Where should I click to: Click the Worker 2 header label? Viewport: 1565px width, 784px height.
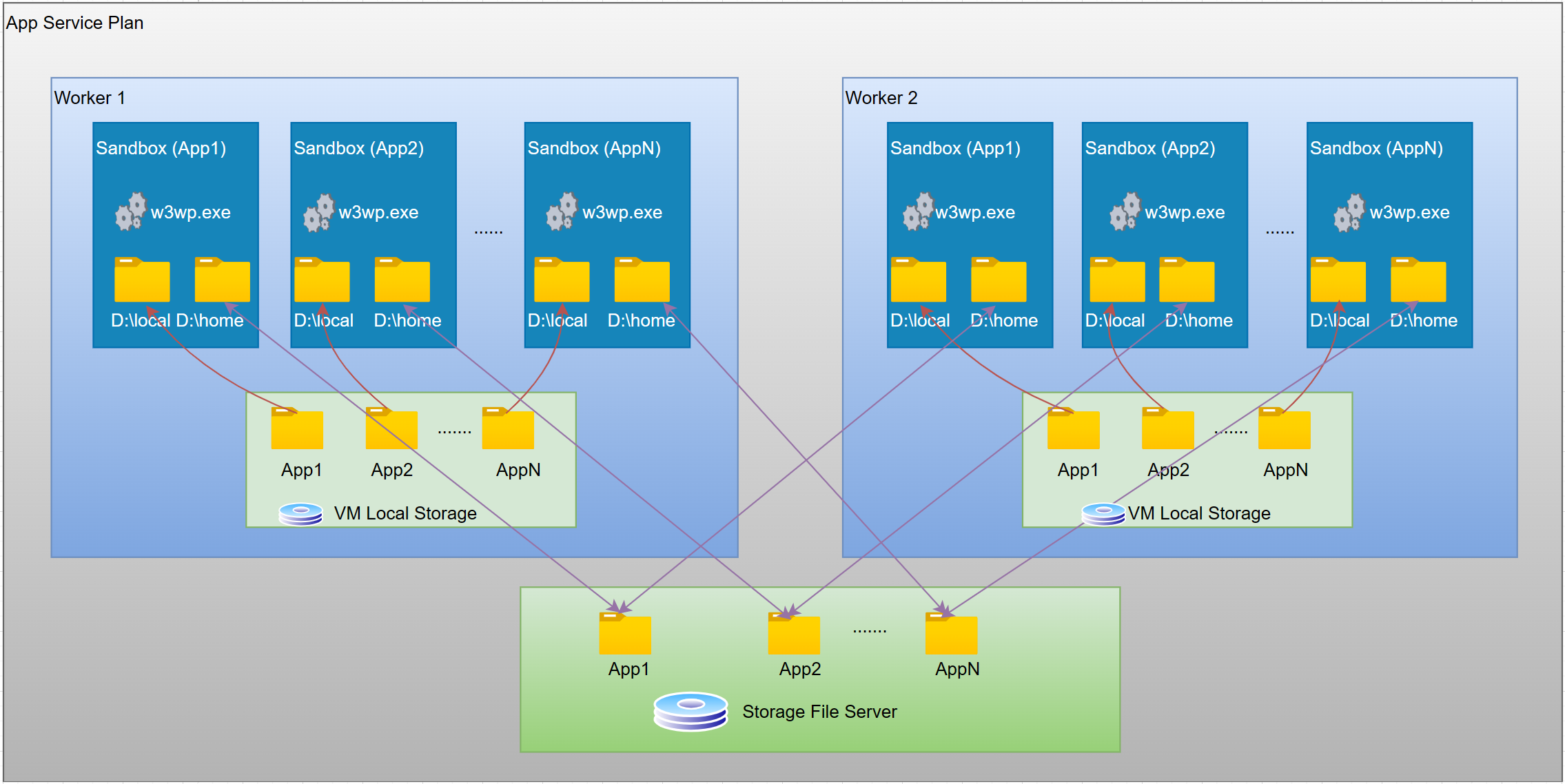pyautogui.click(x=881, y=97)
